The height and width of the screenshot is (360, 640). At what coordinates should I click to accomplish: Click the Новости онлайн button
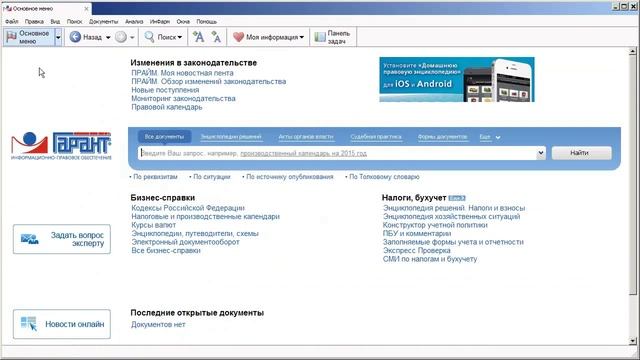[62, 324]
